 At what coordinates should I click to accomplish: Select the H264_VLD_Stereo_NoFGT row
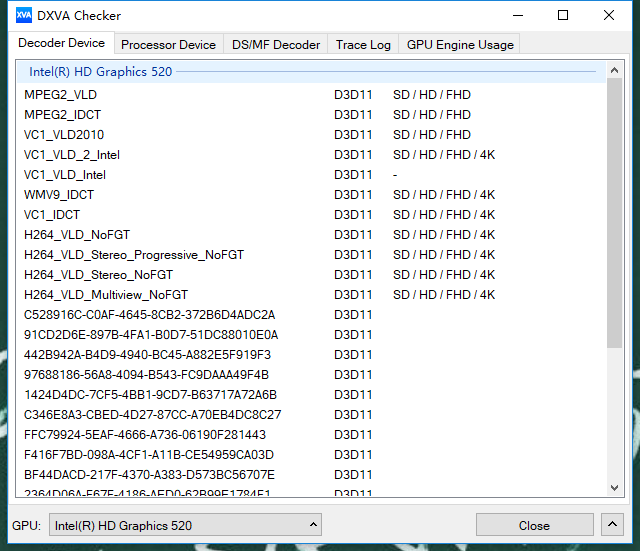tap(312, 275)
